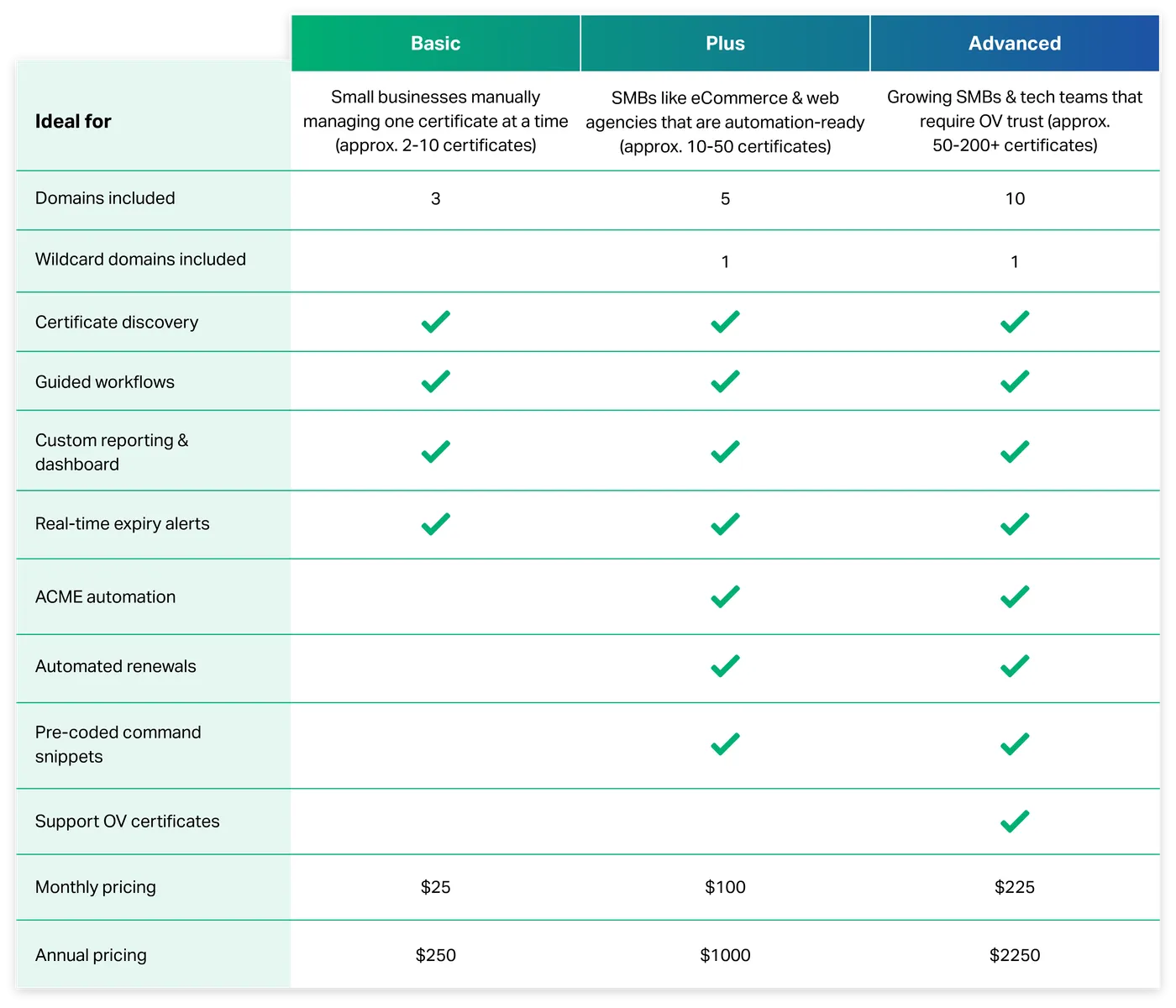1176x1008 pixels.
Task: Click the Advanced plan Automated renewals checkmark
Action: (1015, 666)
